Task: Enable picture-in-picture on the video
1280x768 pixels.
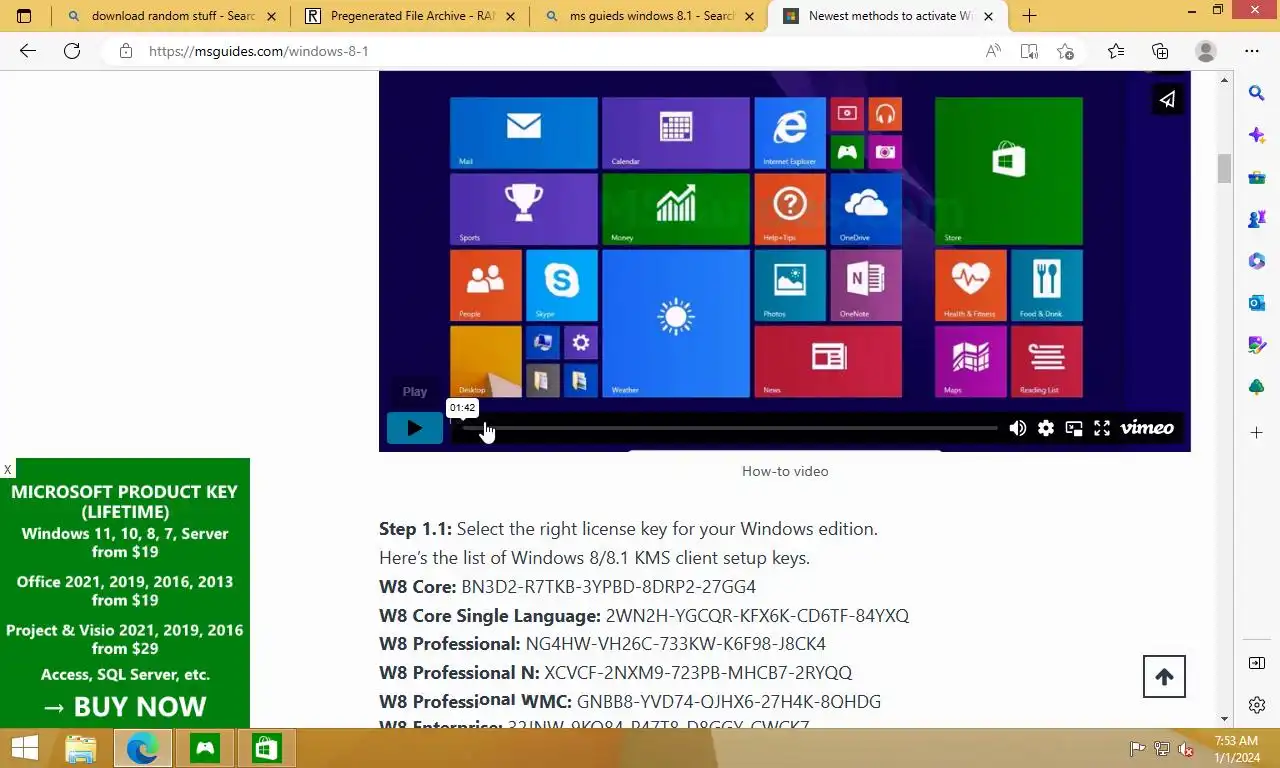Action: tap(1073, 428)
